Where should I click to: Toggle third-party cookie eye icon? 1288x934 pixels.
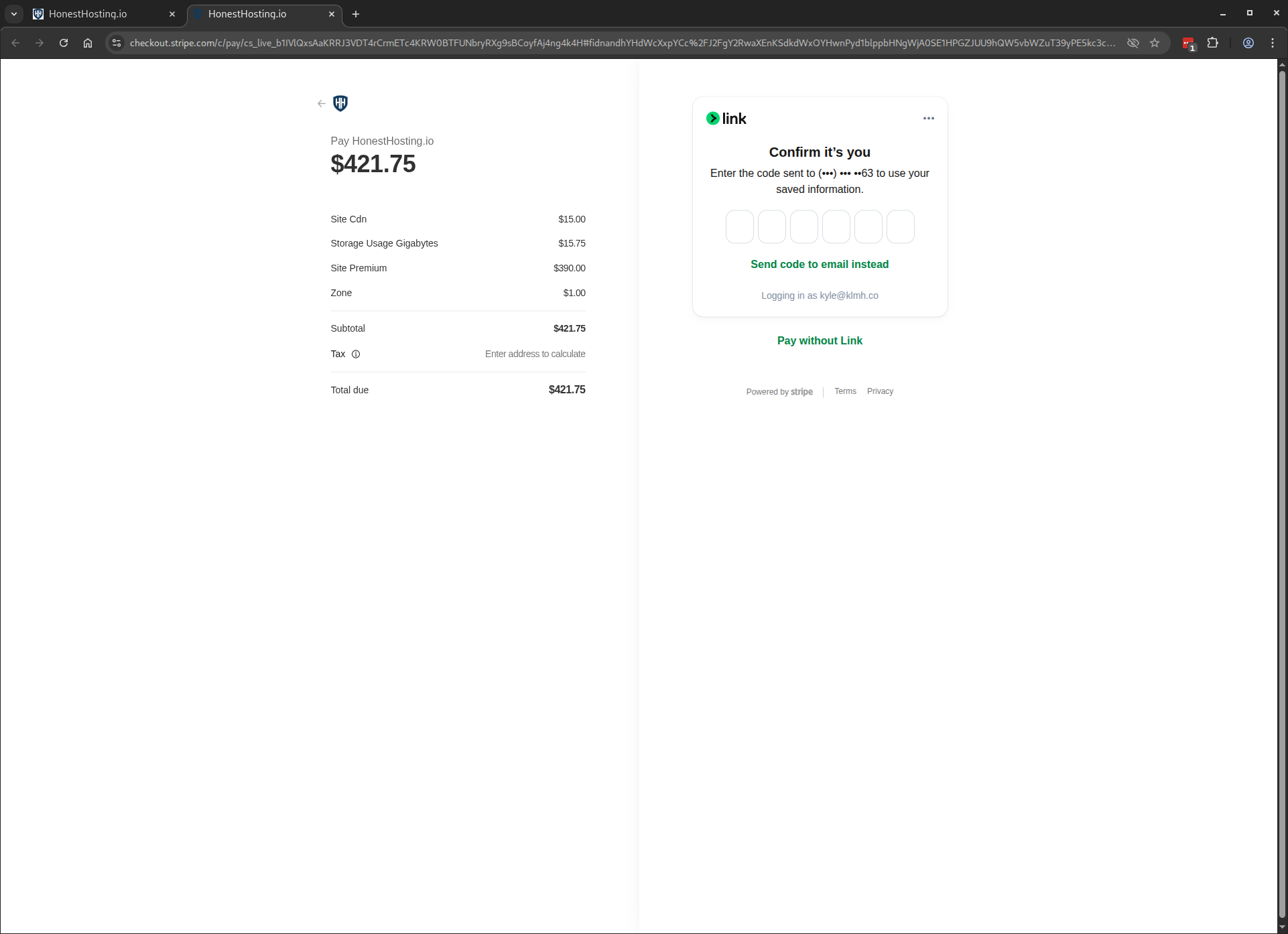click(1133, 43)
